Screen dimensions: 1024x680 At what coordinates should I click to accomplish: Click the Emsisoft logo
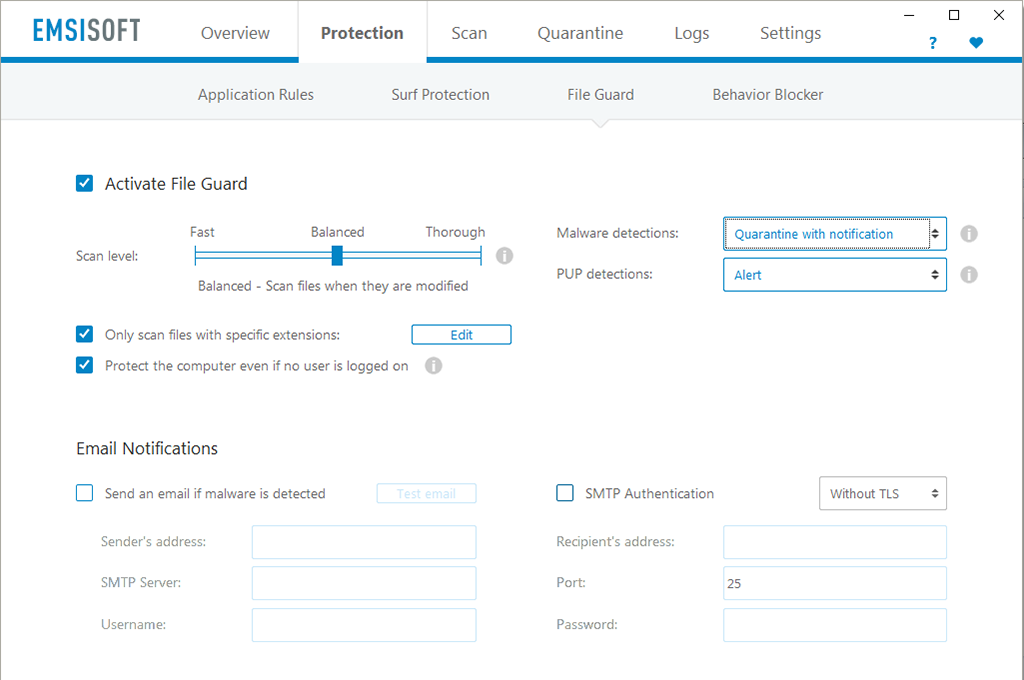[x=86, y=31]
